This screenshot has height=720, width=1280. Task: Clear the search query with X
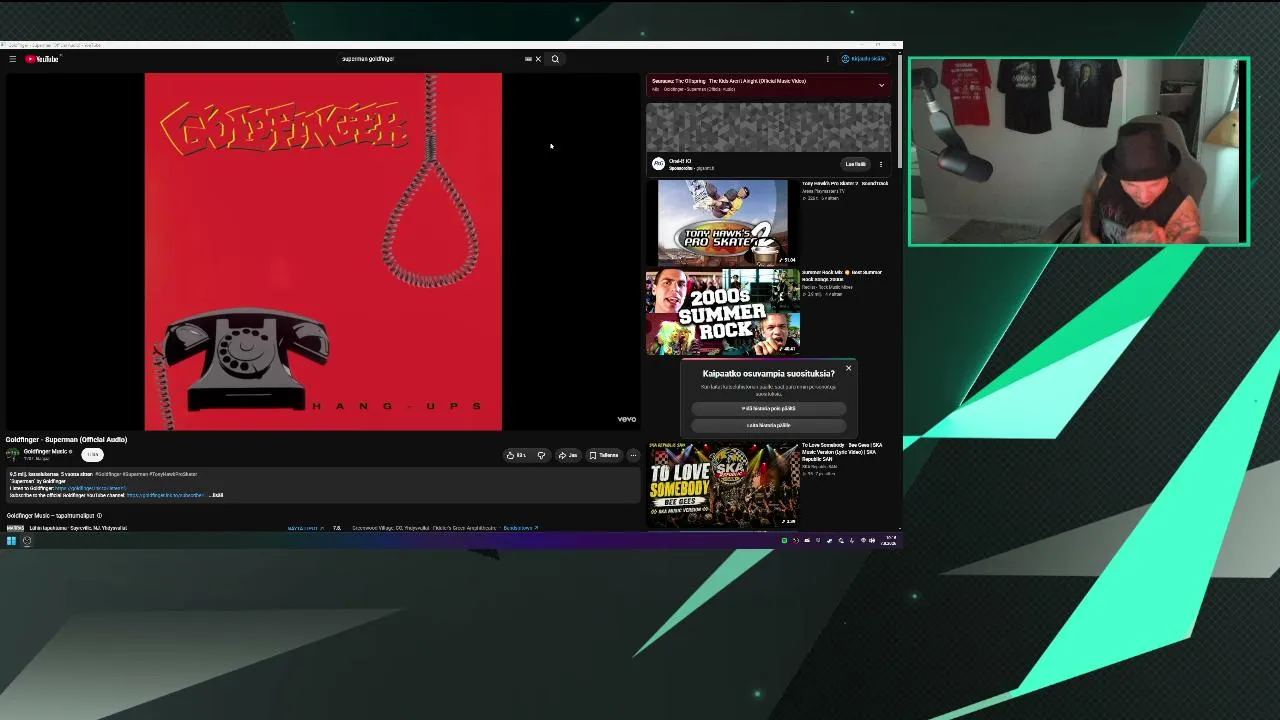point(538,59)
